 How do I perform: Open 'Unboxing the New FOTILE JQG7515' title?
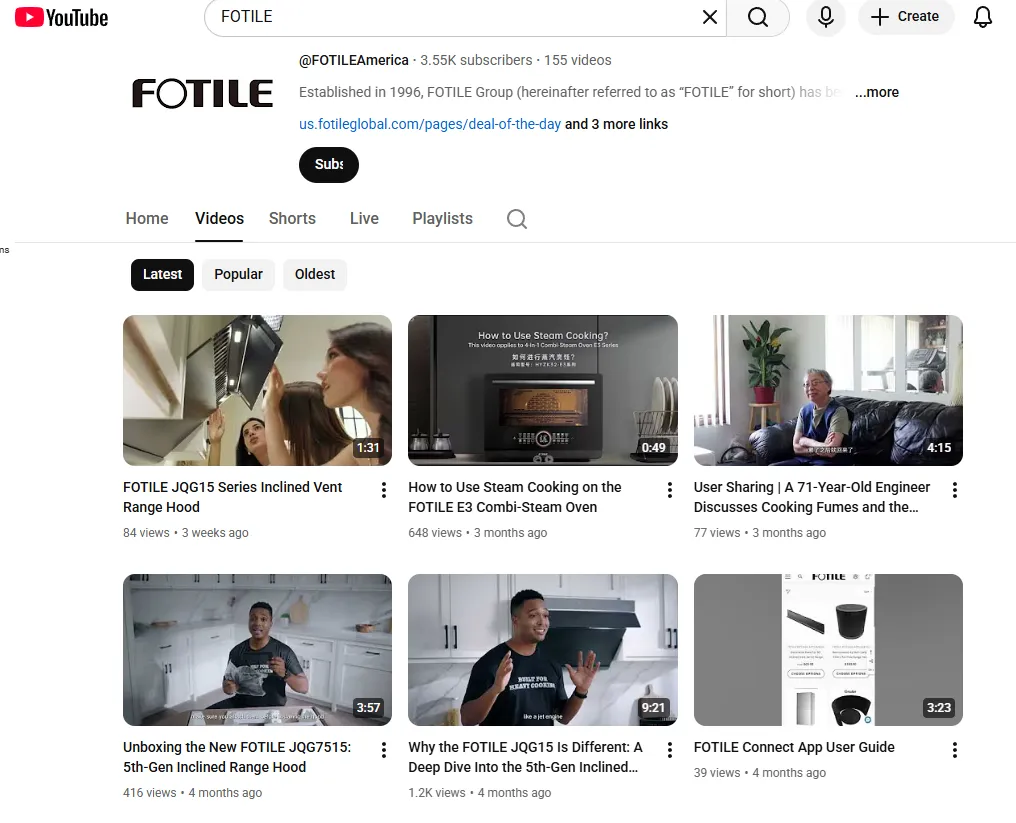click(x=237, y=757)
